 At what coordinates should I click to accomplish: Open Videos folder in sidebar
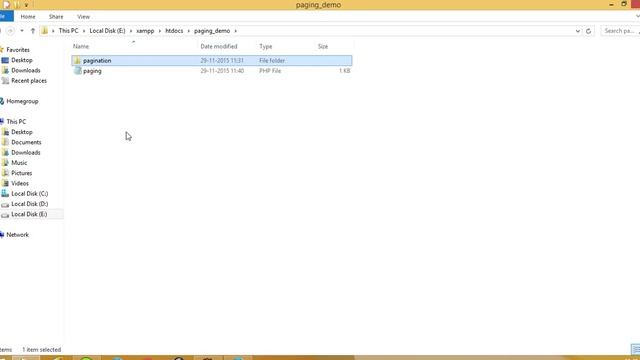(x=20, y=183)
